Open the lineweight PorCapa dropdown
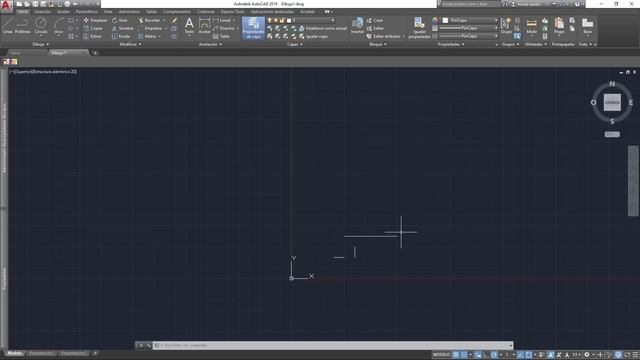This screenshot has width=640, height=360. [469, 28]
